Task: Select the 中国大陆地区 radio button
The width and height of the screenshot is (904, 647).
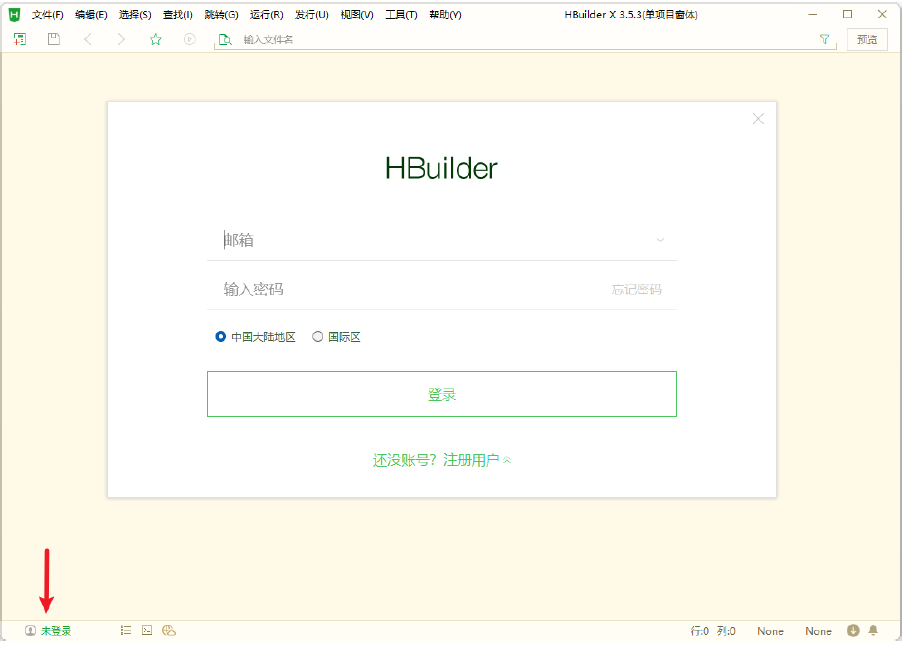Action: tap(220, 337)
